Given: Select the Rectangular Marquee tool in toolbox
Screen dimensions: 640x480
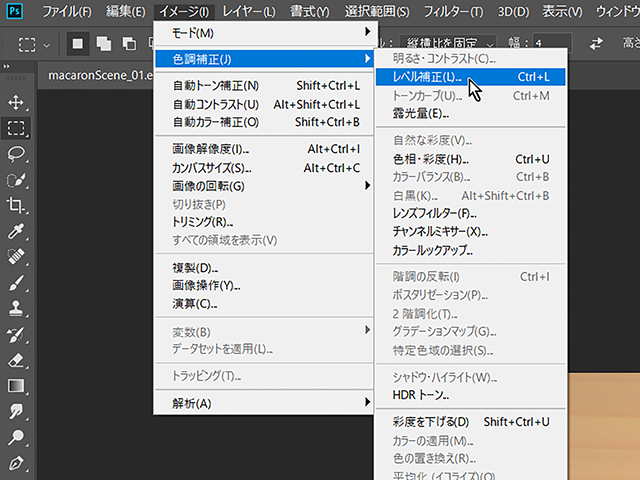Looking at the screenshot, I should 16,128.
